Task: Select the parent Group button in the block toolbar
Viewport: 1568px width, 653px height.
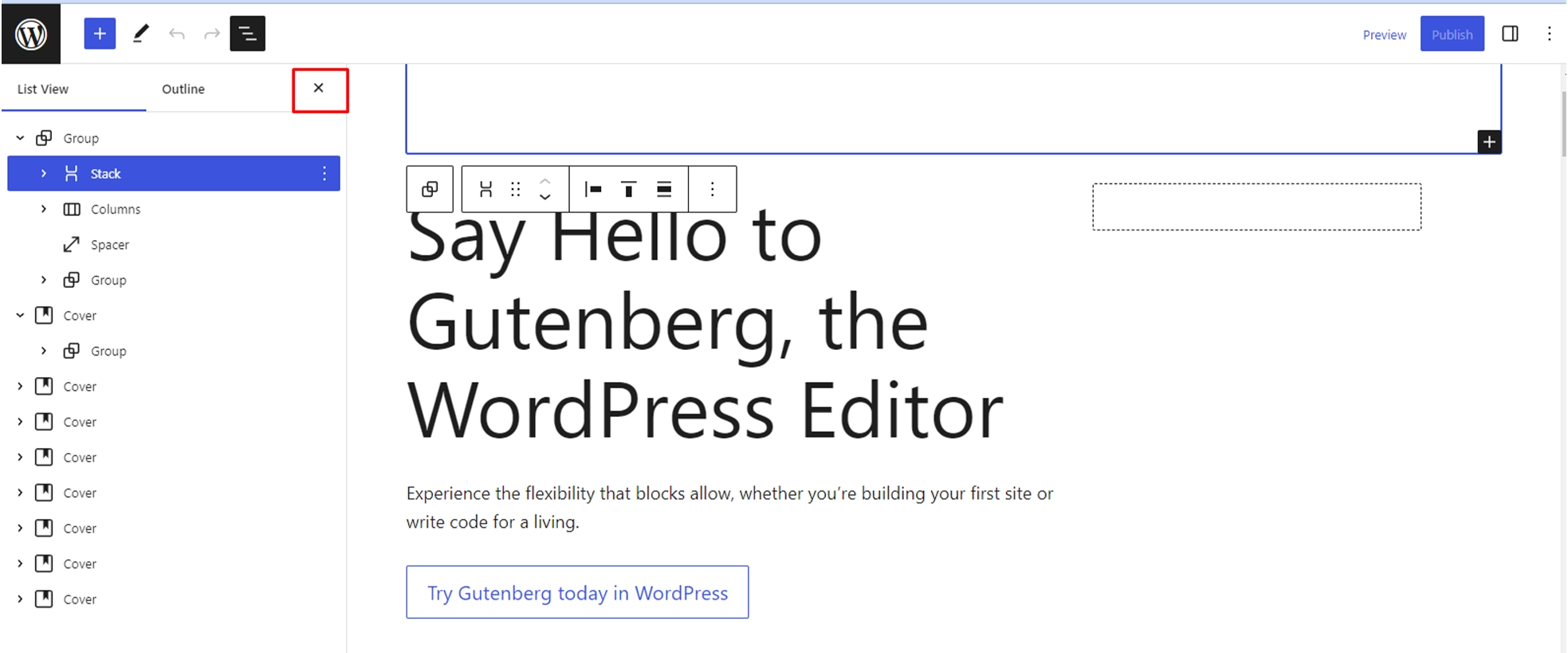Action: click(x=430, y=189)
